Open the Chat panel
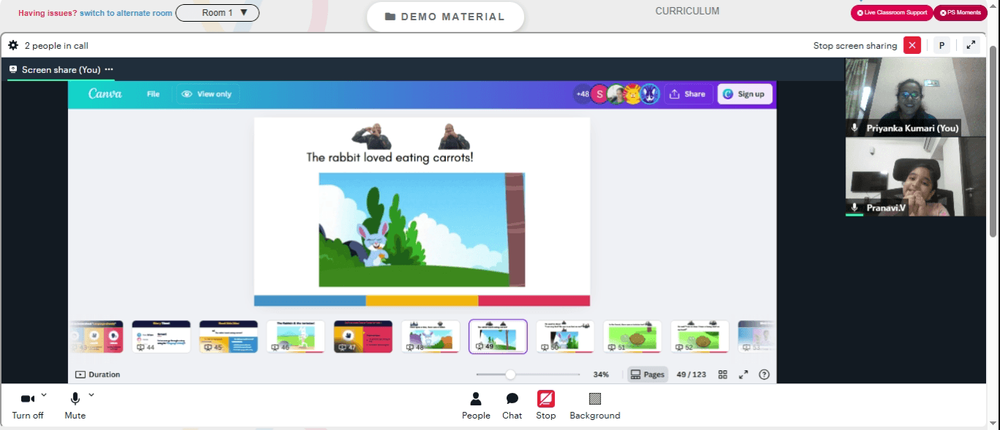The width and height of the screenshot is (1000, 430). pos(512,406)
